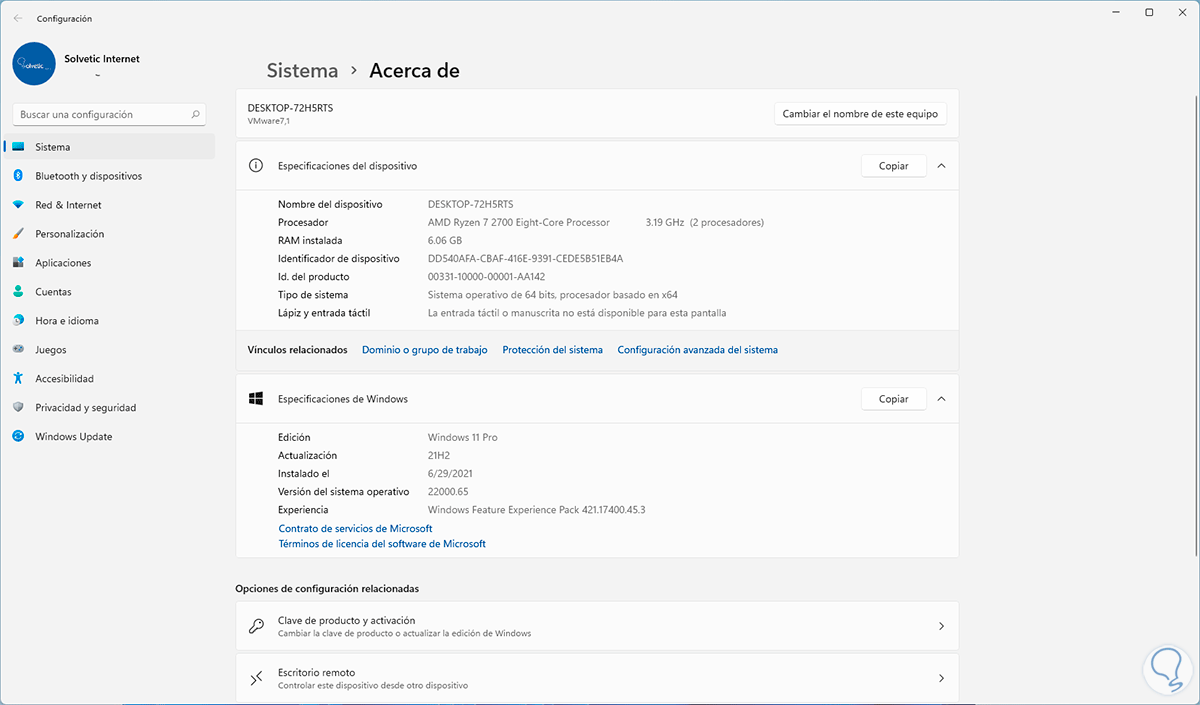Go to Personalización settings
The image size is (1200, 705).
pyautogui.click(x=69, y=234)
